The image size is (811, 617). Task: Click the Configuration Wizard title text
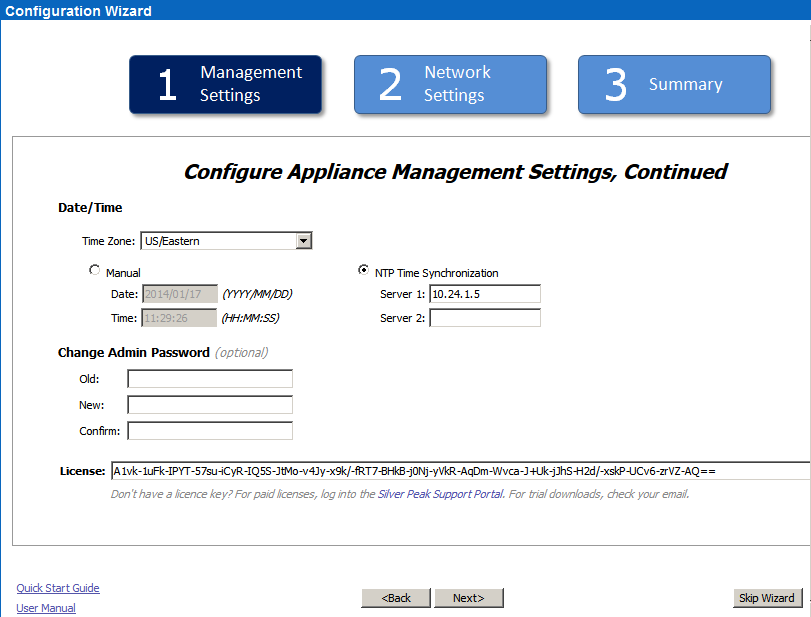pyautogui.click(x=78, y=11)
